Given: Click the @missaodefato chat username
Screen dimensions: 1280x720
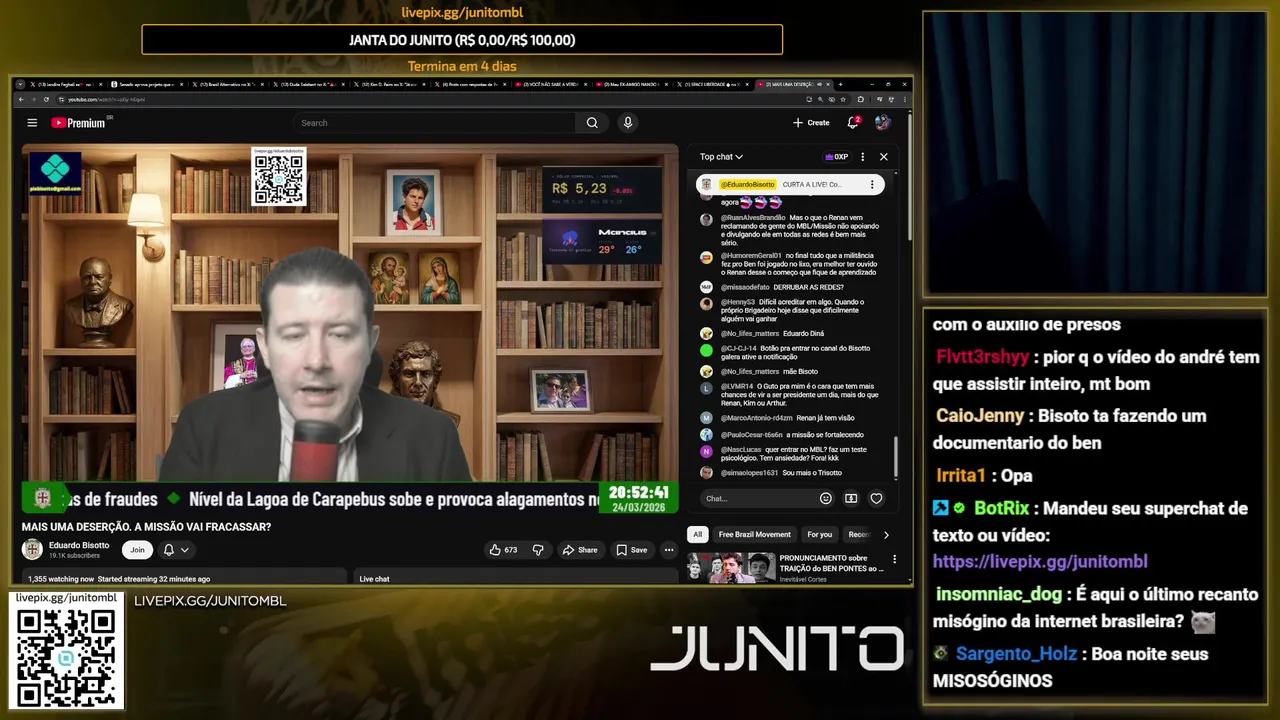Looking at the screenshot, I should [745, 287].
